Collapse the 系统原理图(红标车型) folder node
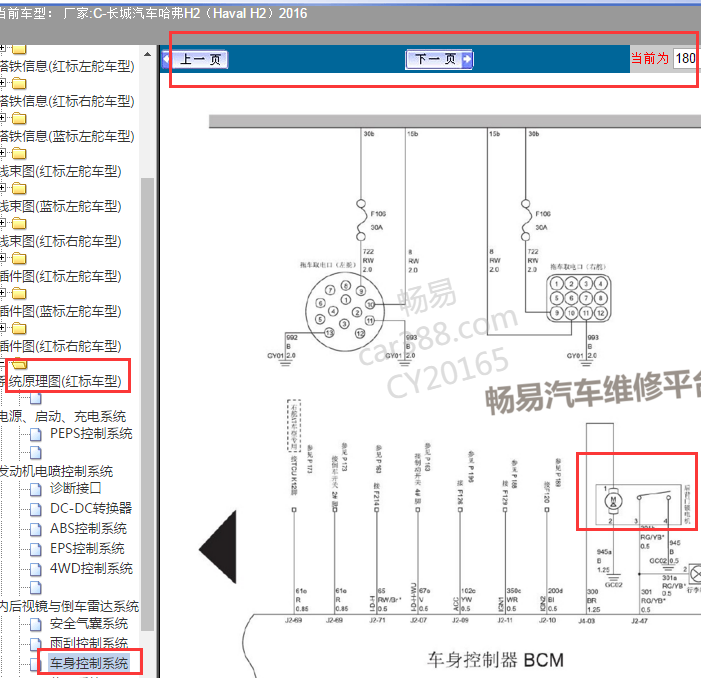701x678 pixels. tap(3, 362)
